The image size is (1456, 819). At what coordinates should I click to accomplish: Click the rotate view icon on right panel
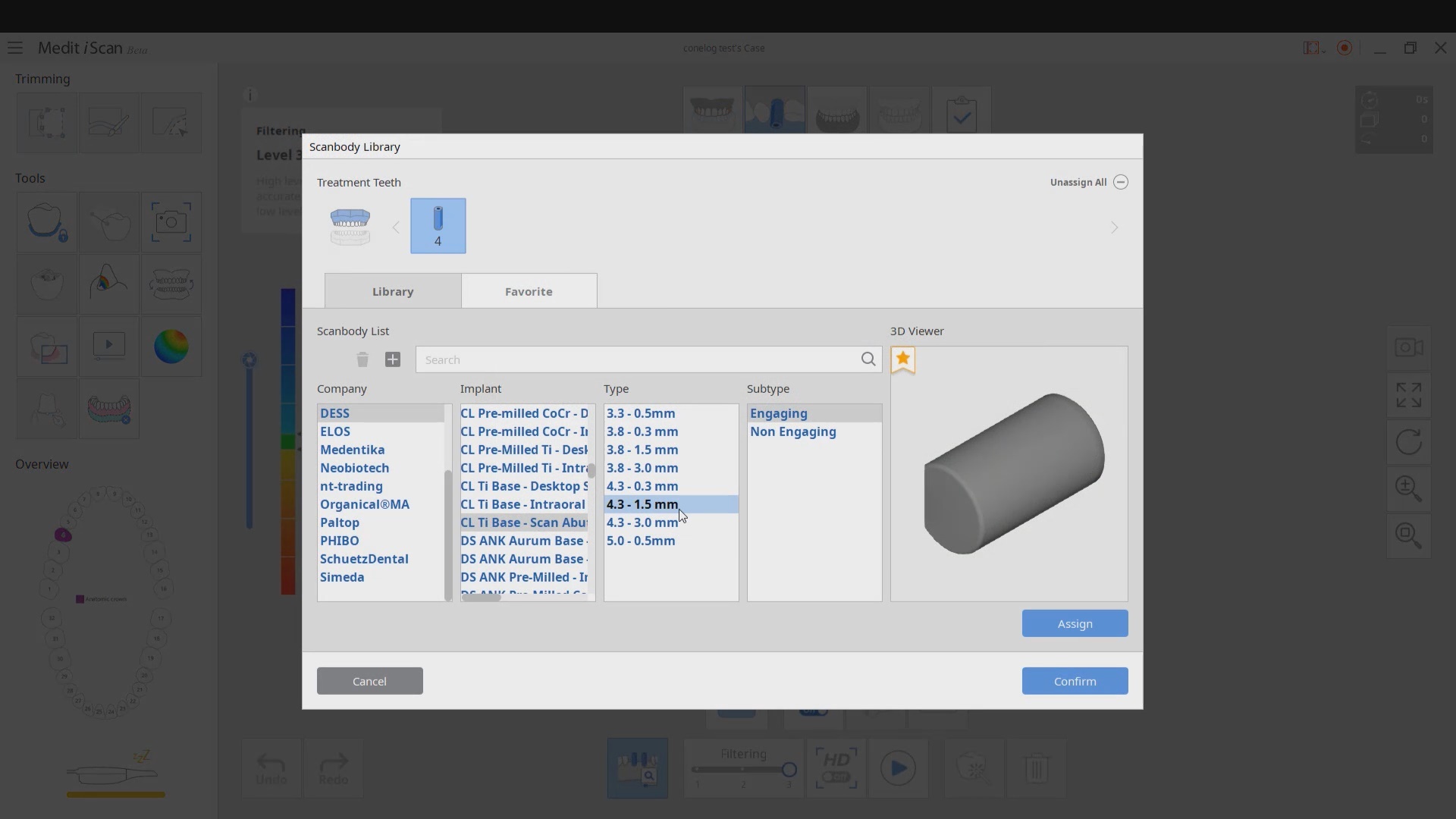(1408, 442)
